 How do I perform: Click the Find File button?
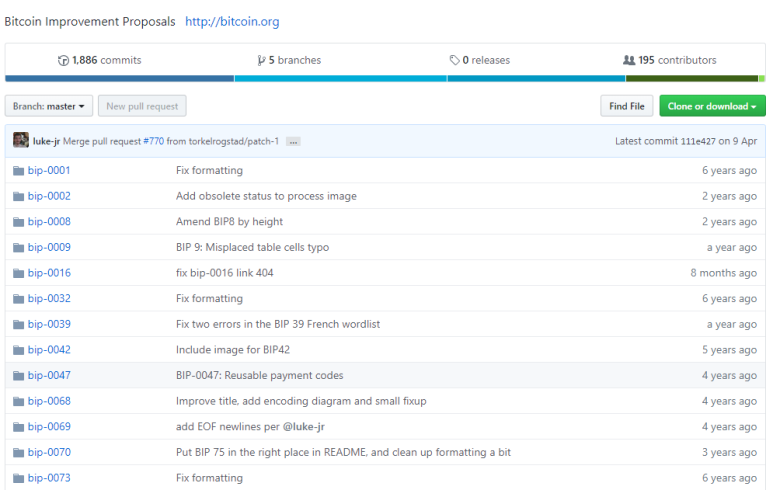tap(627, 106)
